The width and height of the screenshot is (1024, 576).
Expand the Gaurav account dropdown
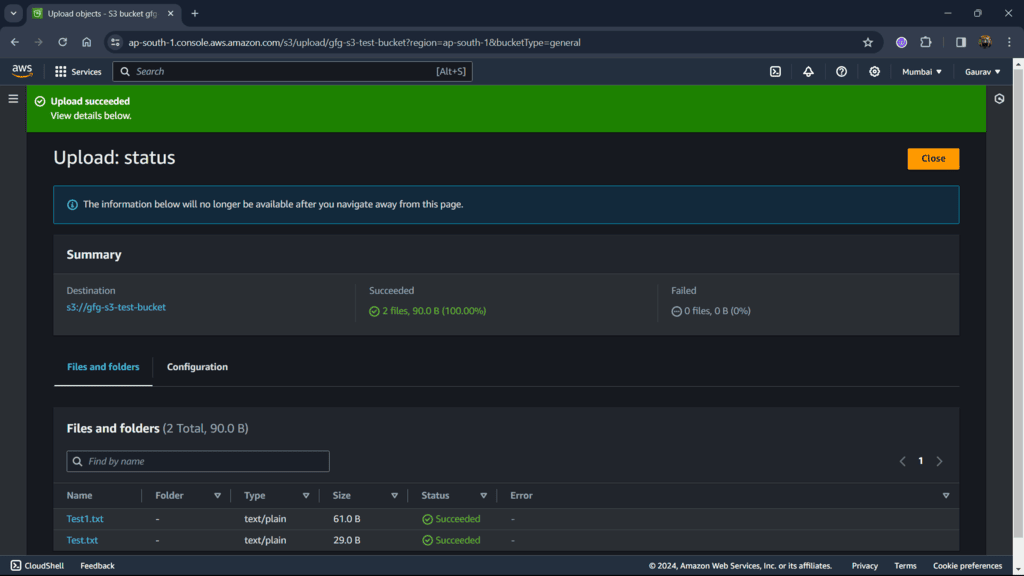point(982,72)
